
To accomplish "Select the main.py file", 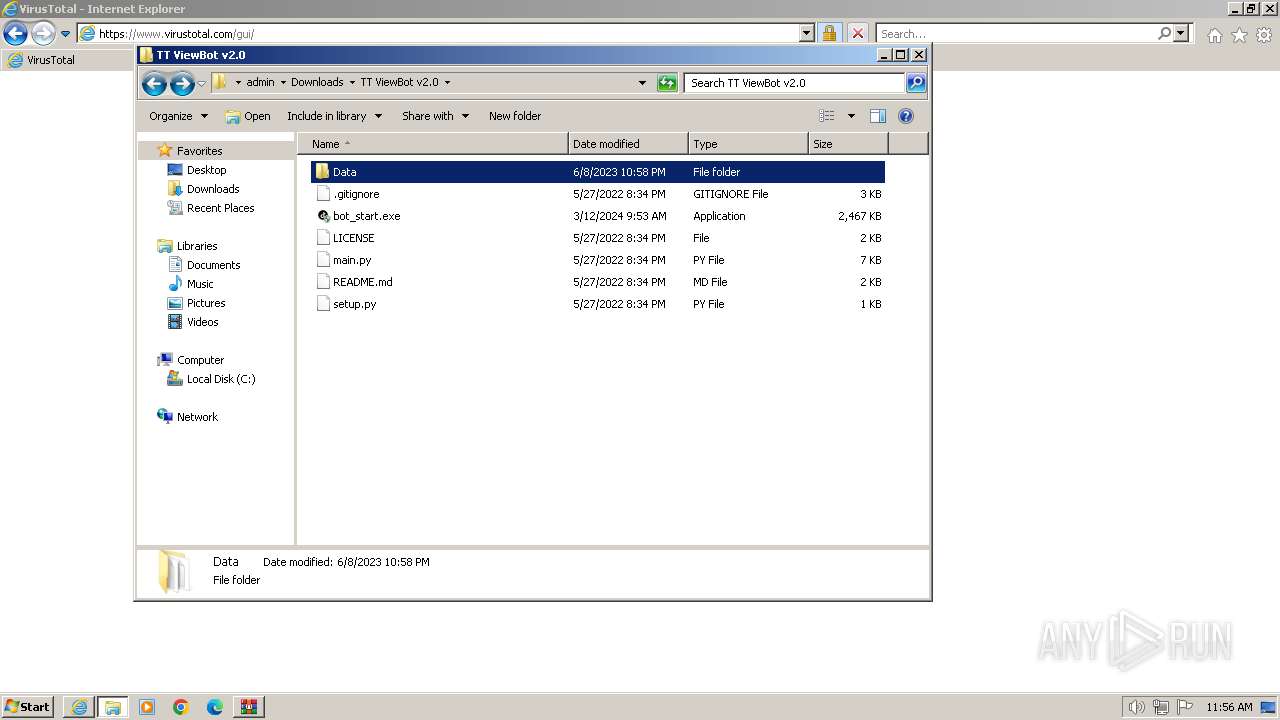I will 352,260.
